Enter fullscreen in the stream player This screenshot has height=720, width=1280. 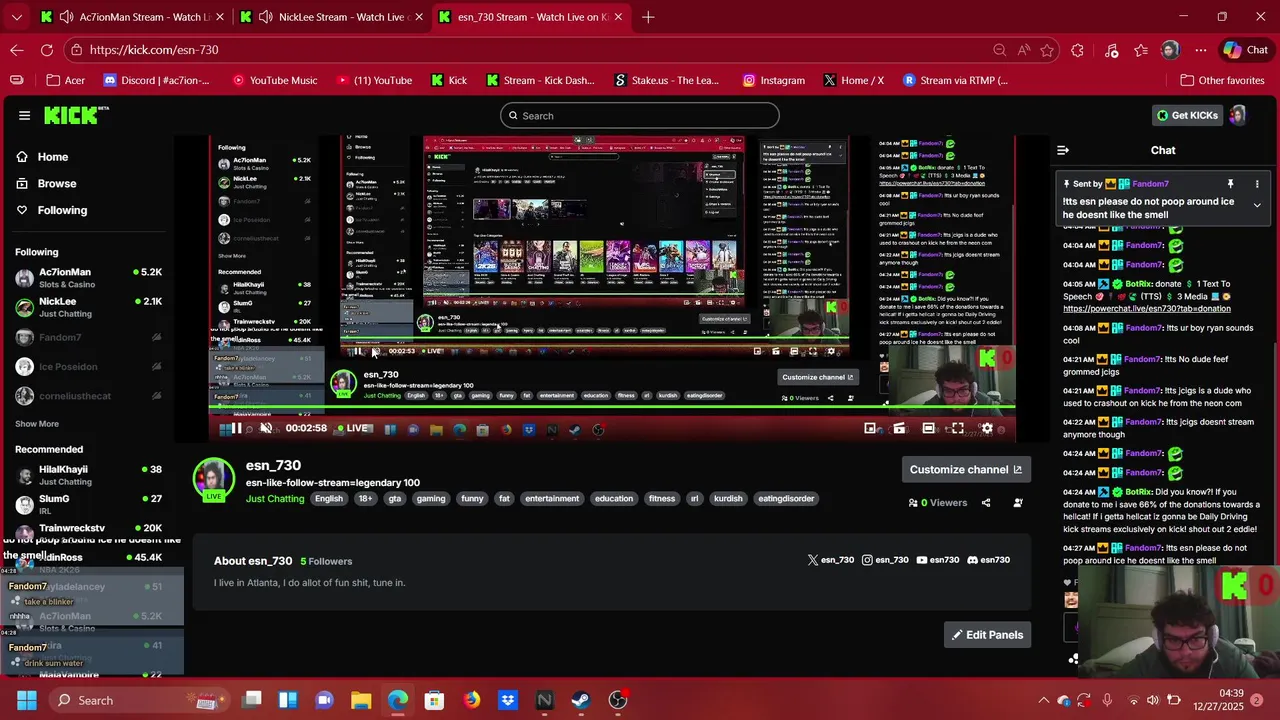point(957,429)
